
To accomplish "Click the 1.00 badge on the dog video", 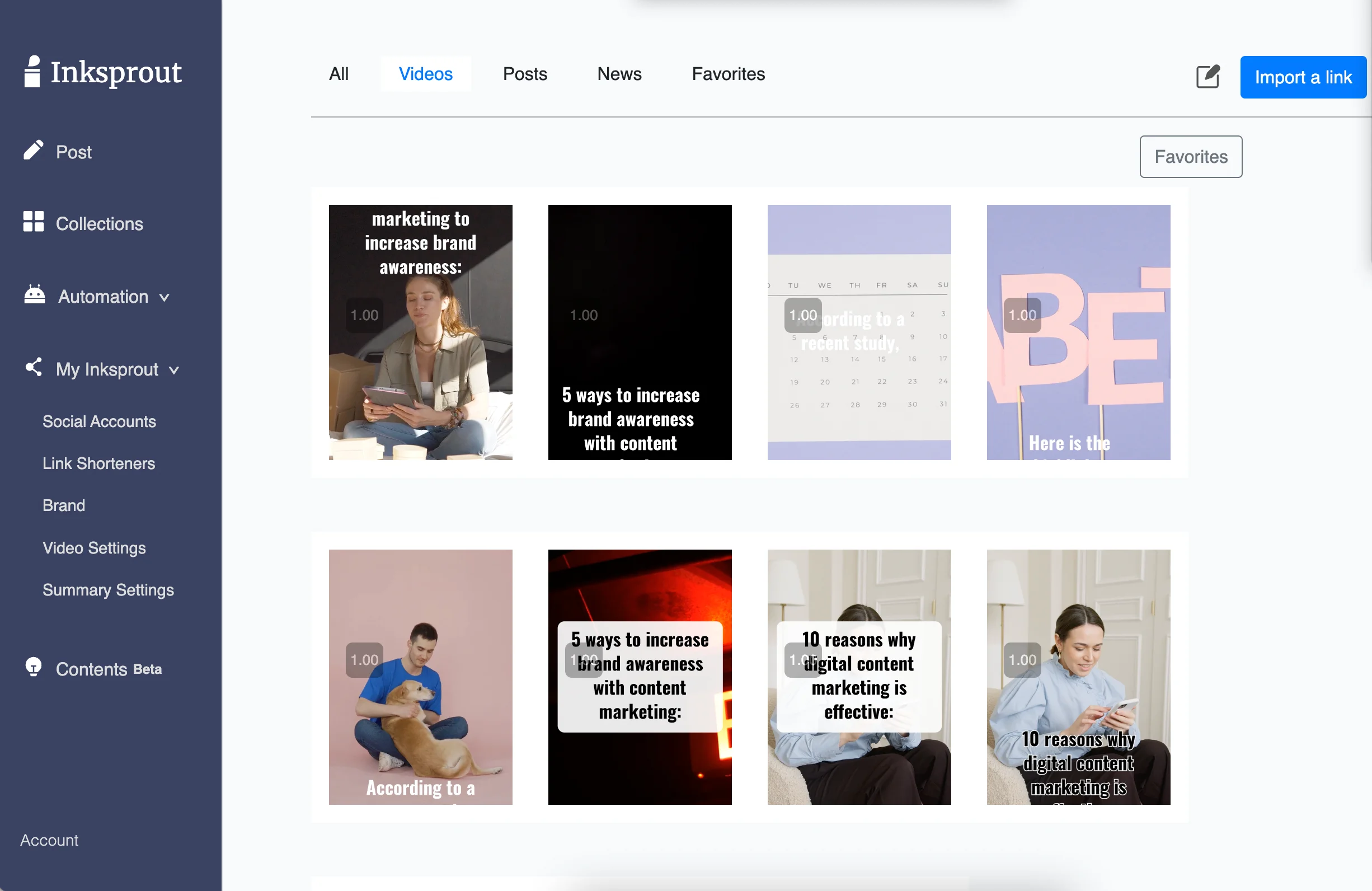I will click(x=363, y=659).
